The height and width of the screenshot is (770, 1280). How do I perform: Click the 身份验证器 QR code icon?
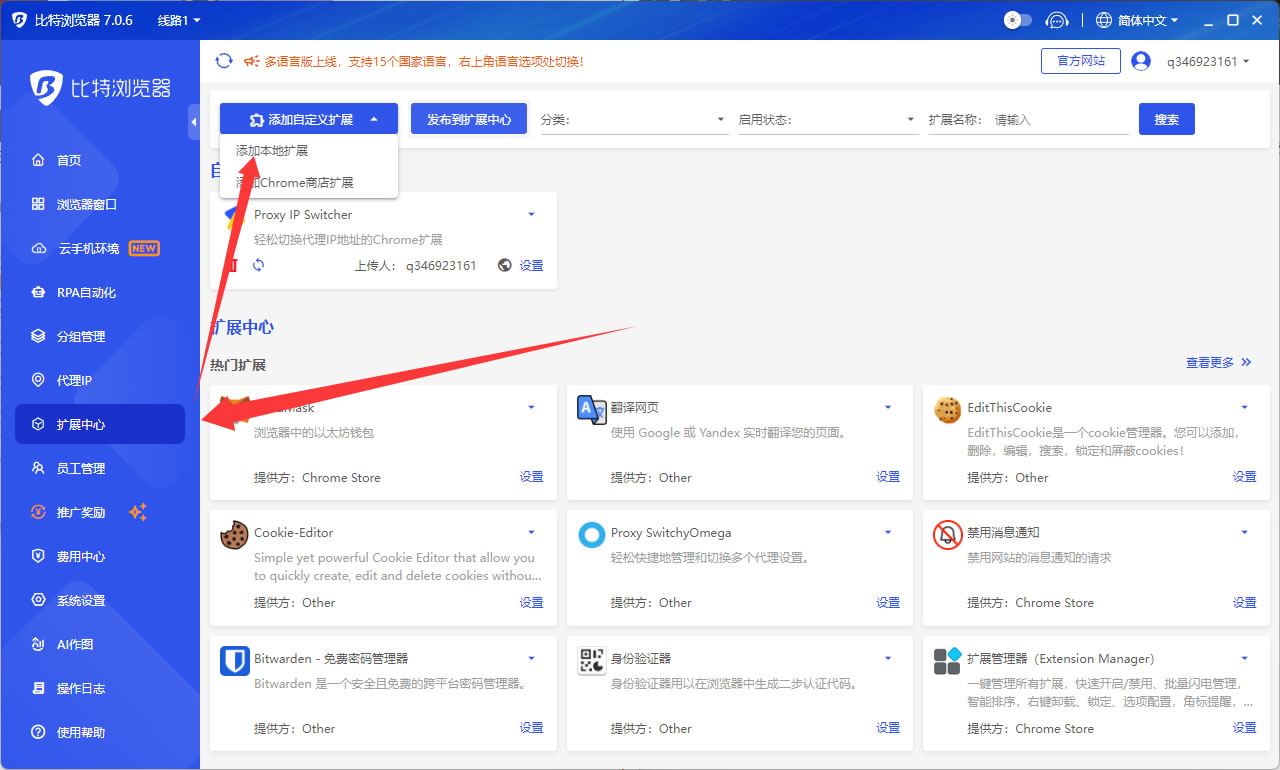[x=591, y=660]
